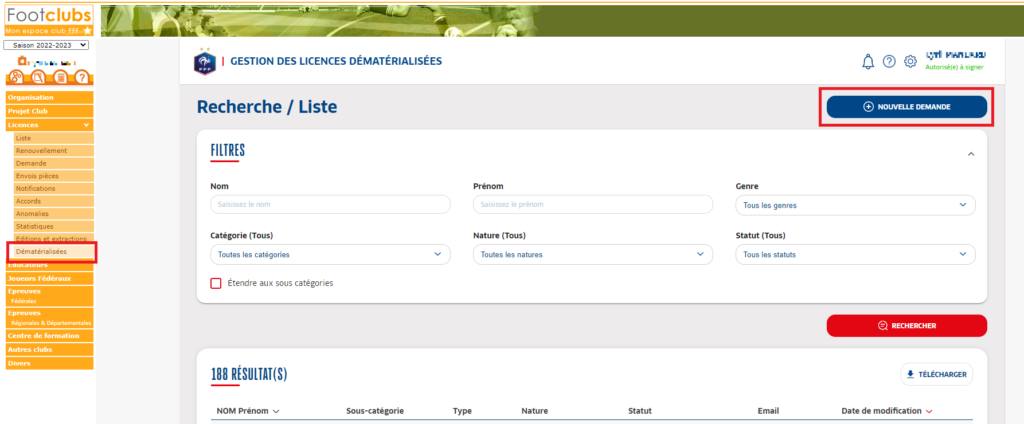
Task: Open the Joueurs Fédéraux menu
Action: click(x=50, y=278)
